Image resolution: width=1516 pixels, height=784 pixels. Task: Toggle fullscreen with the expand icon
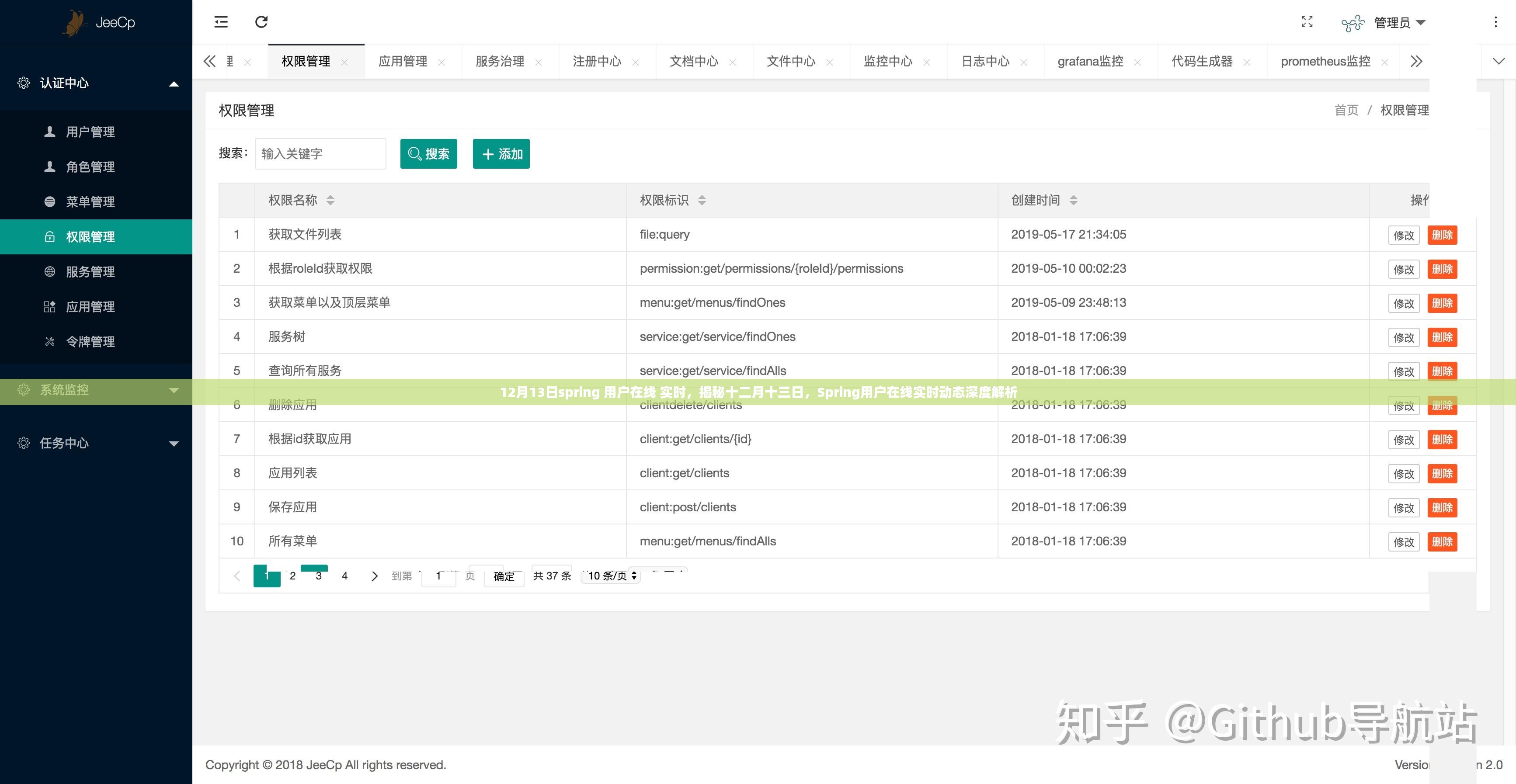pyautogui.click(x=1307, y=22)
